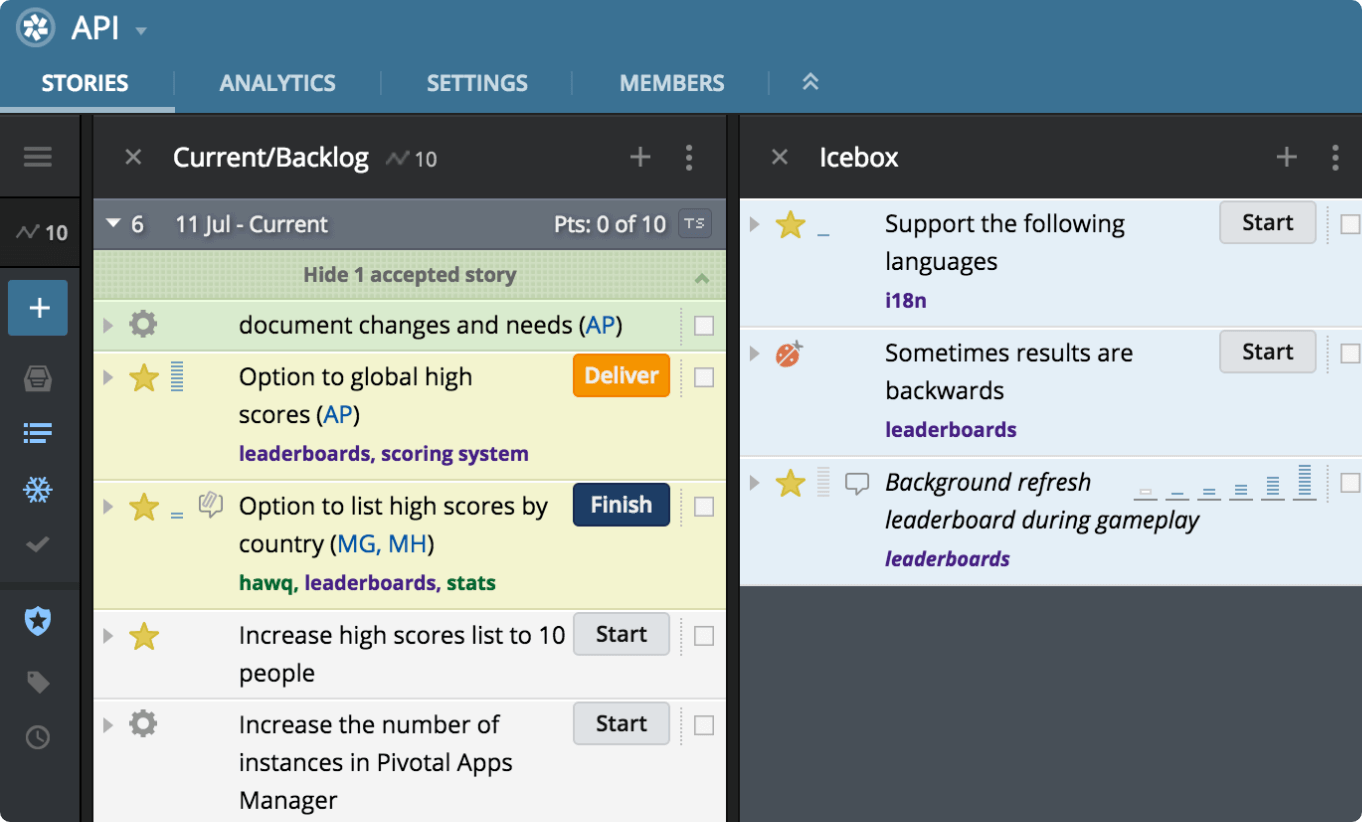Click the Current/Backlog velocity 10 badge

pos(412,159)
